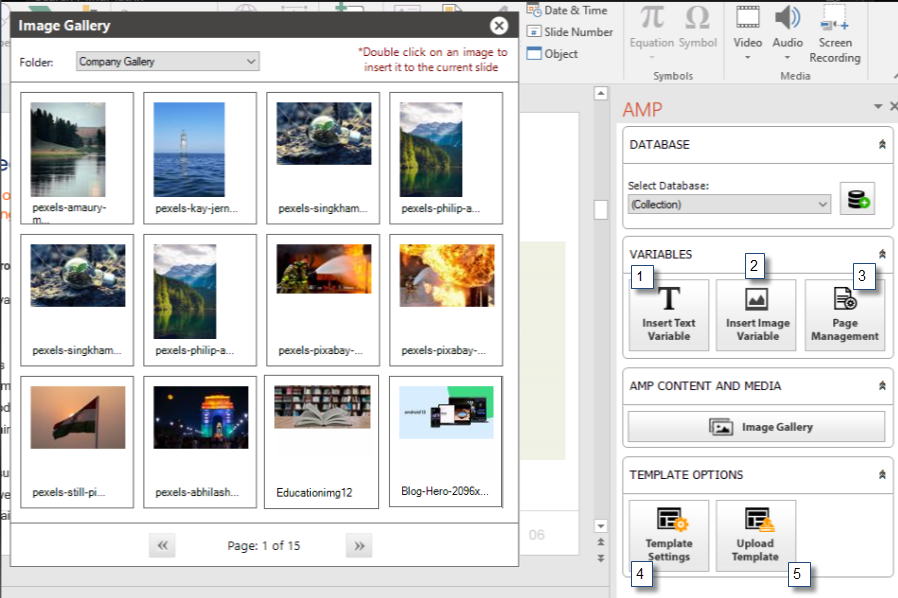Collapse the DATABASE section
This screenshot has height=598, width=898.
pyautogui.click(x=882, y=144)
